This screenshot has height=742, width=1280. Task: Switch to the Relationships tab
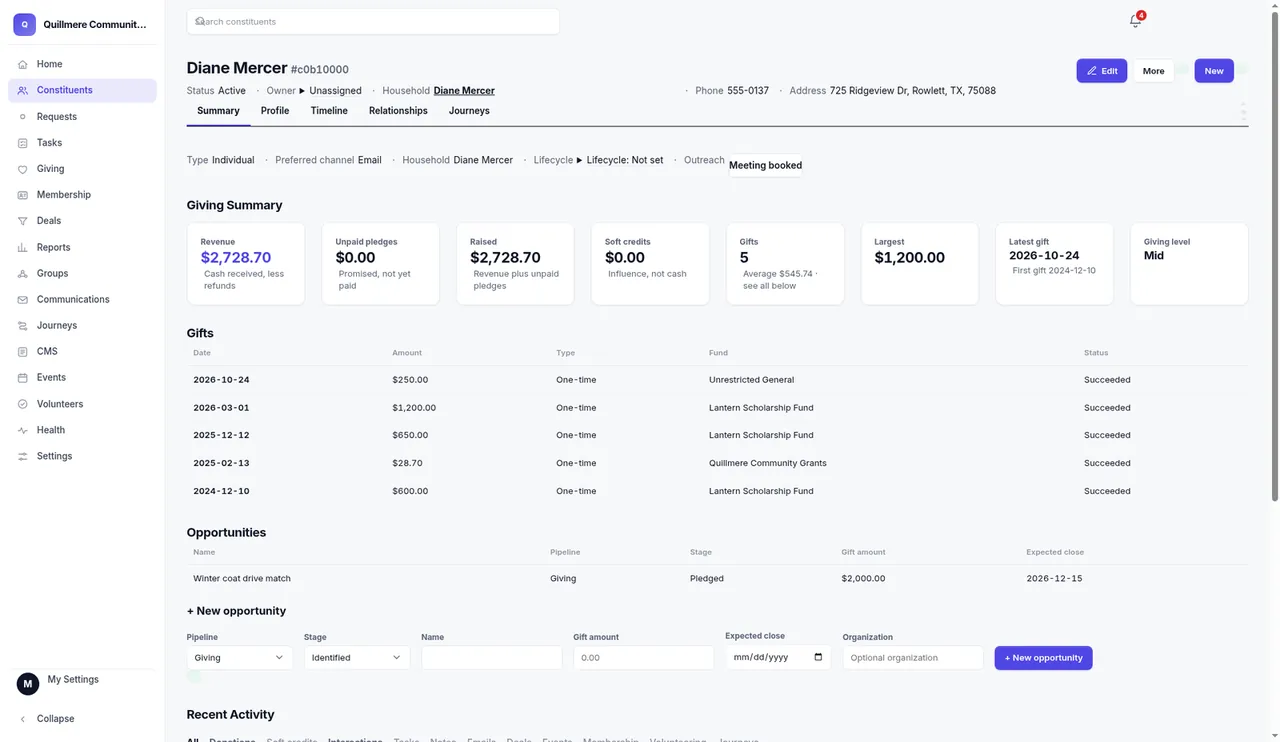398,111
